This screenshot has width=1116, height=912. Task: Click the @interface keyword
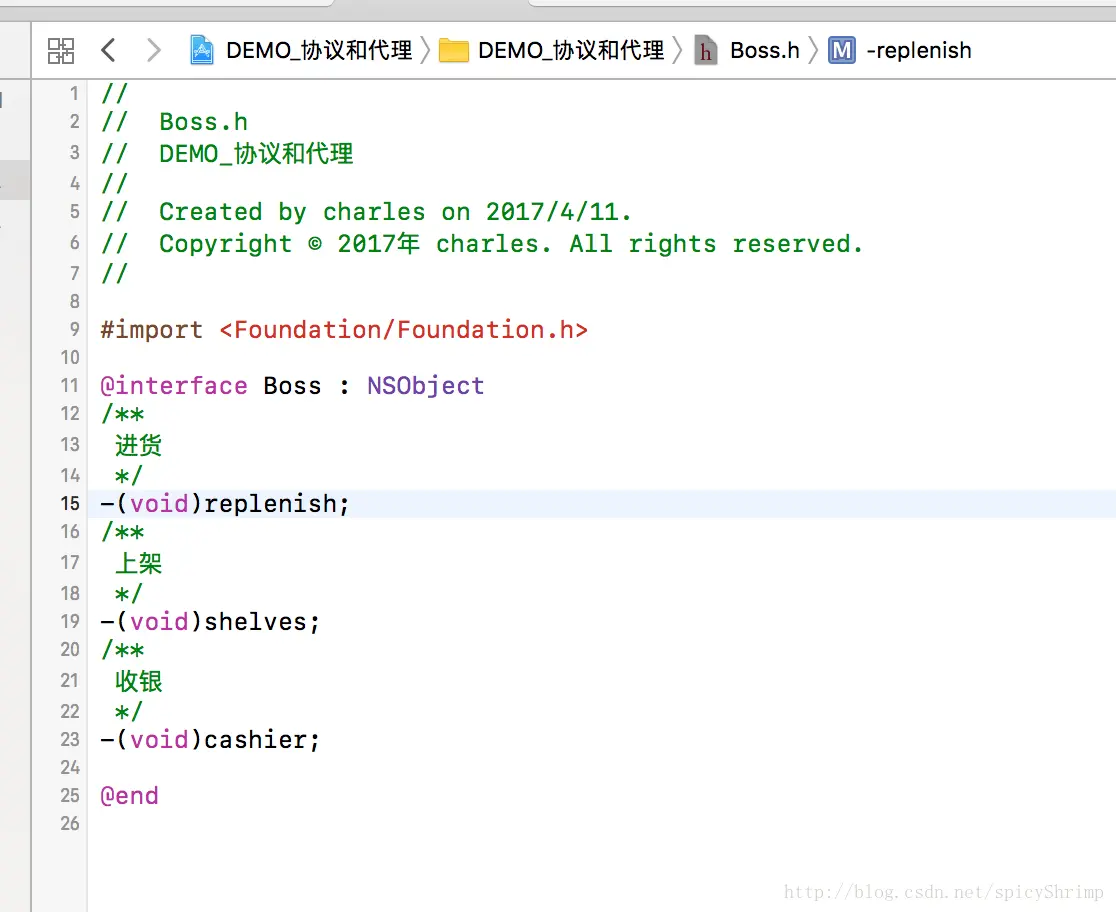coord(174,385)
